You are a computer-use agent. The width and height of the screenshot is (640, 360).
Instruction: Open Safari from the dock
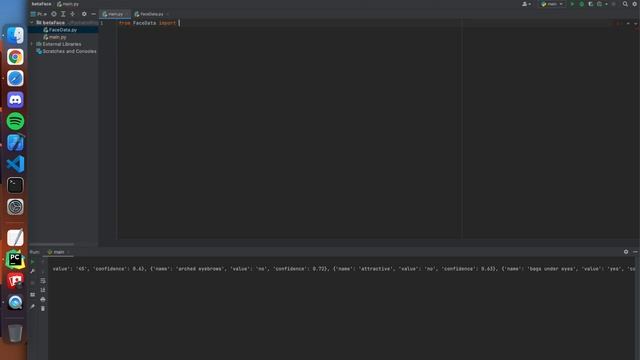[15, 78]
